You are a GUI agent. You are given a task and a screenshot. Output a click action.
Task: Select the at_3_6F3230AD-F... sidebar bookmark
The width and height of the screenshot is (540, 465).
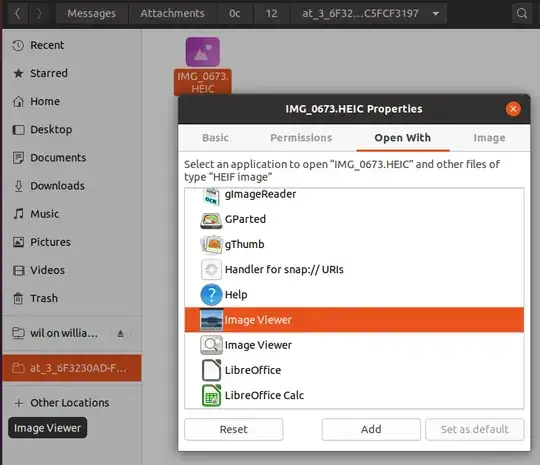click(x=72, y=368)
